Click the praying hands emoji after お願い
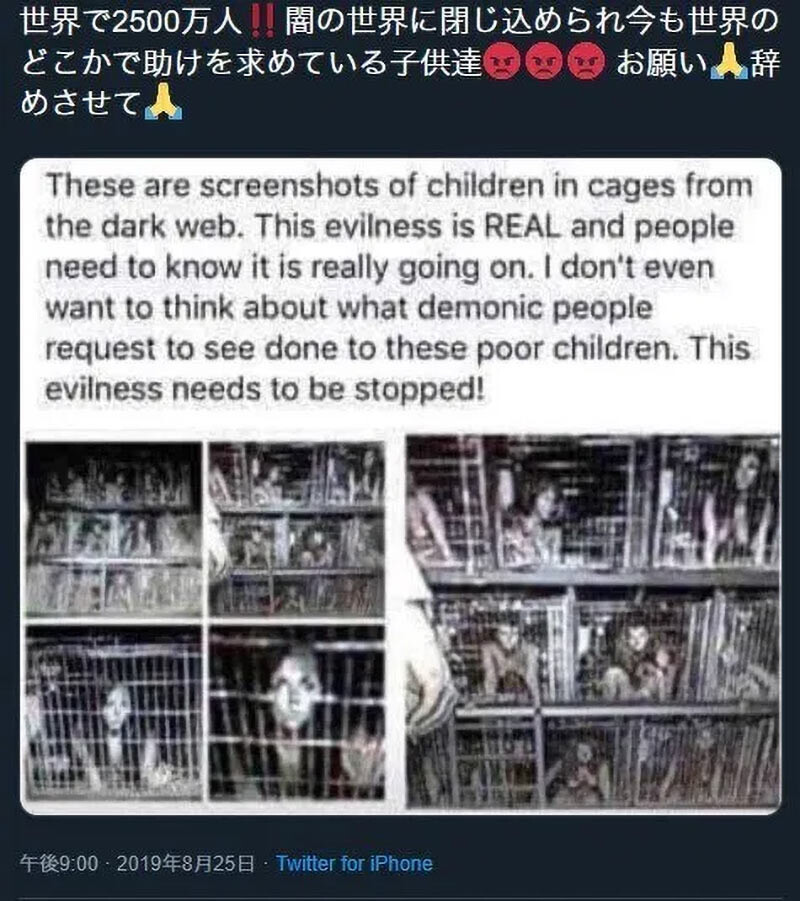Viewport: 800px width, 901px height. (729, 63)
